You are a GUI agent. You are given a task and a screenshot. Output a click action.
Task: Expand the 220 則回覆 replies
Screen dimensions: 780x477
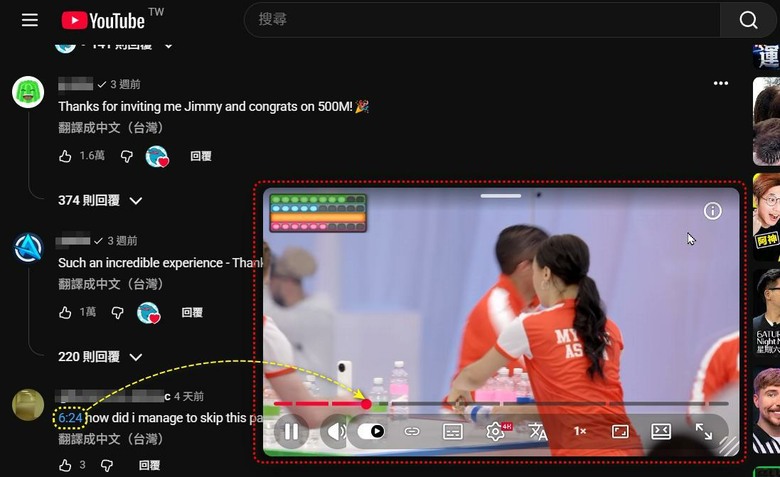click(x=100, y=357)
